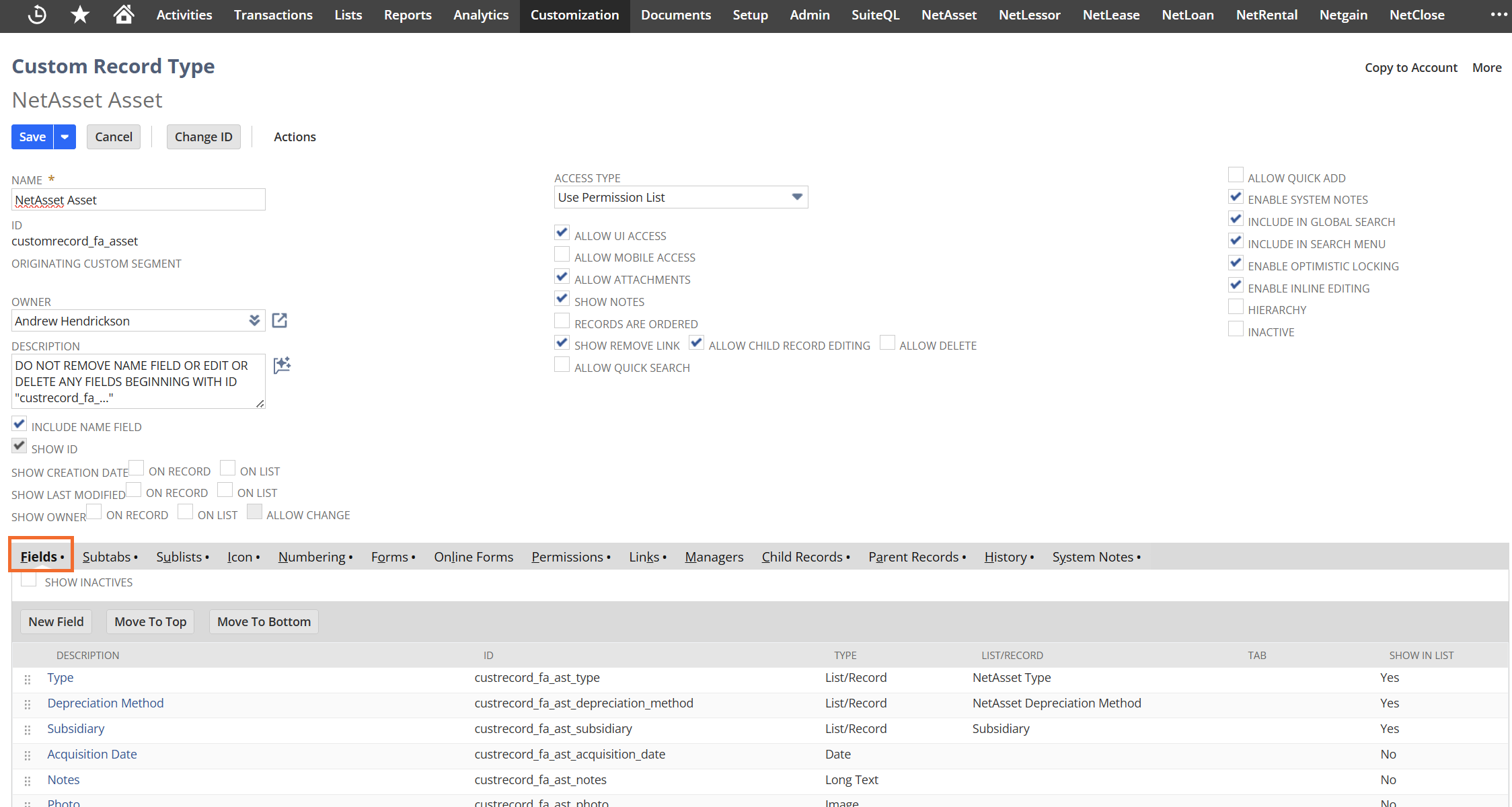
Task: Grab the drag handle for Subsidiary row
Action: coord(28,730)
